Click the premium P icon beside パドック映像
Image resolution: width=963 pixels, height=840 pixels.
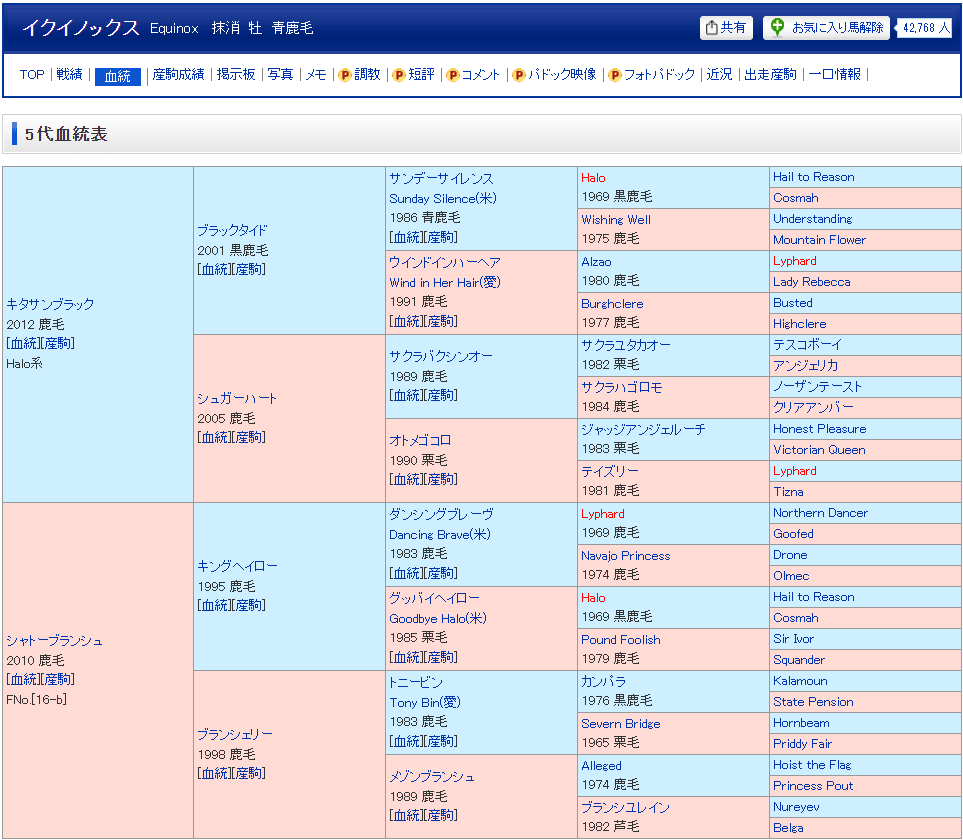pos(518,75)
